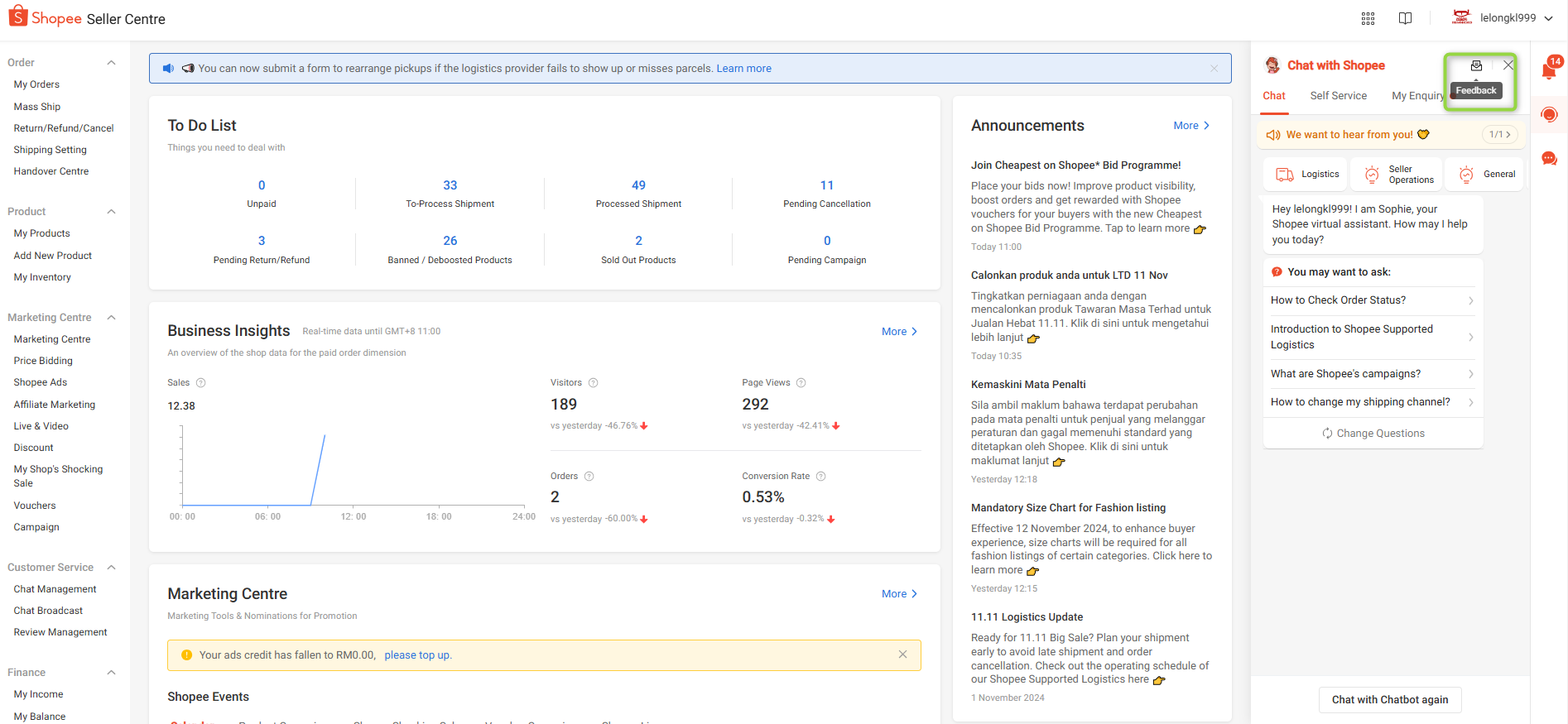Click the Chat with Chatbot again button
This screenshot has width=1568, height=724.
click(1389, 700)
